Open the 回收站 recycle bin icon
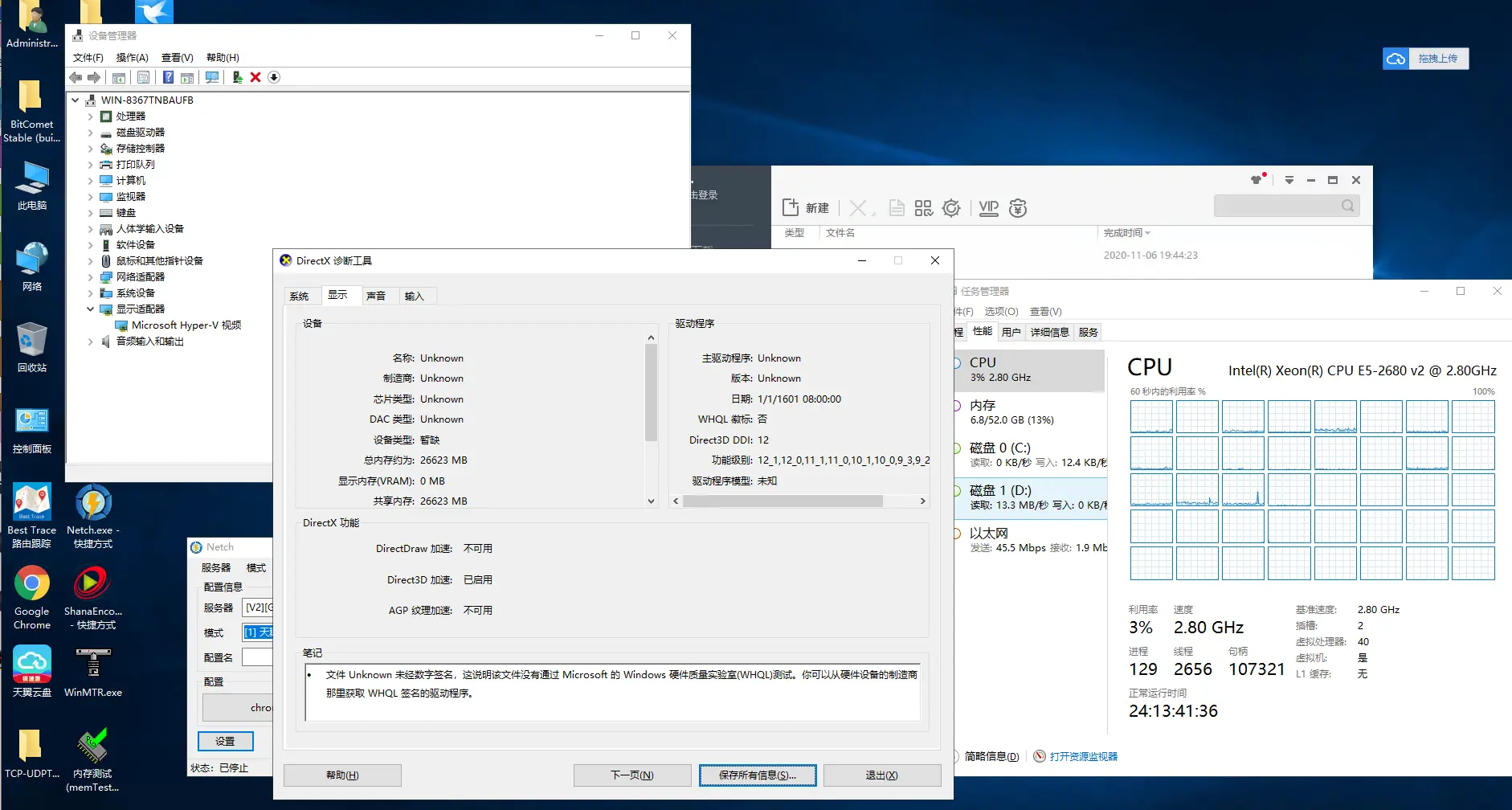The height and width of the screenshot is (810, 1512). 32,347
